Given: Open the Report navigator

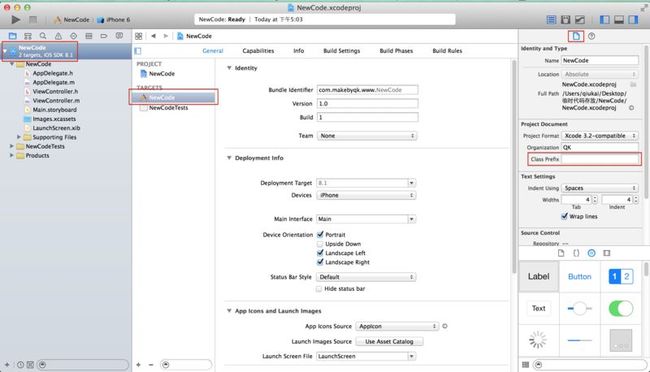Looking at the screenshot, I should tap(119, 36).
